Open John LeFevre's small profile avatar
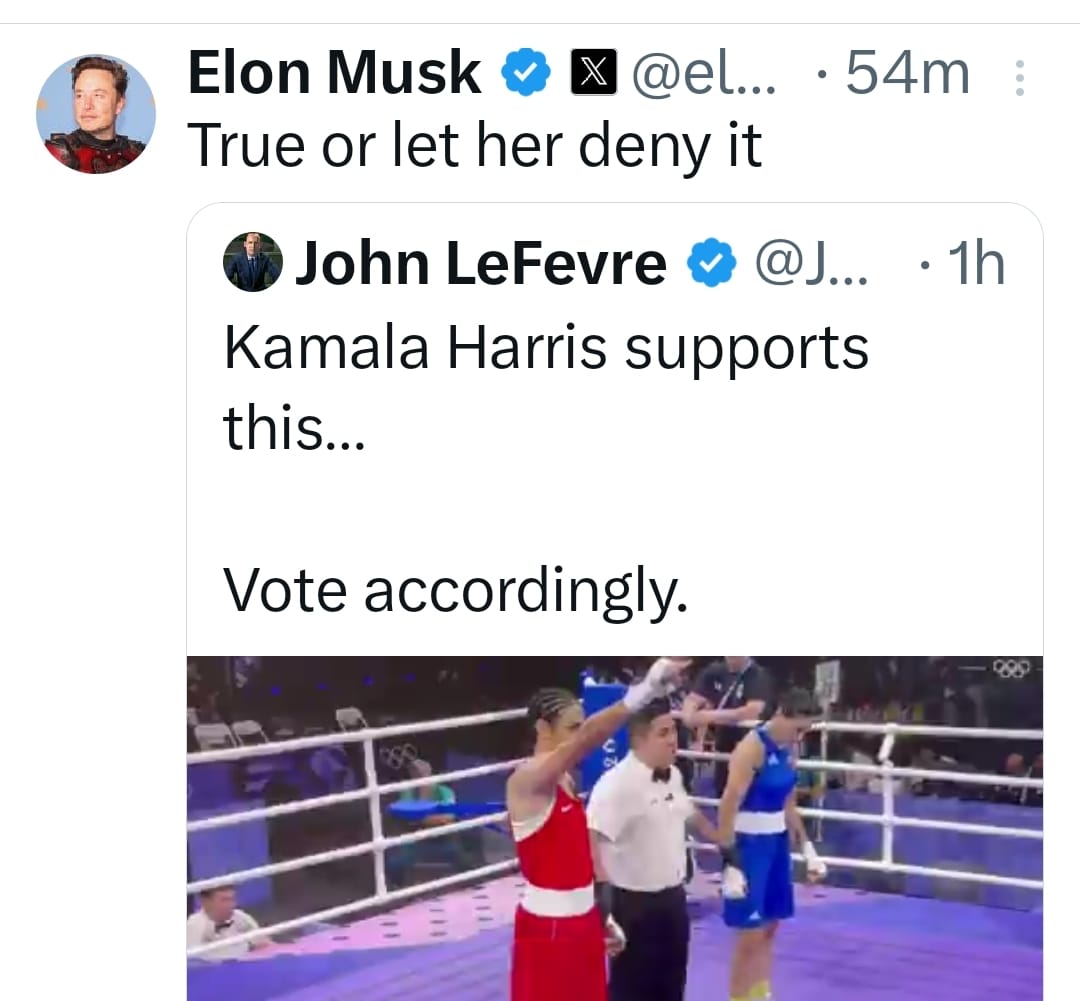 point(252,262)
